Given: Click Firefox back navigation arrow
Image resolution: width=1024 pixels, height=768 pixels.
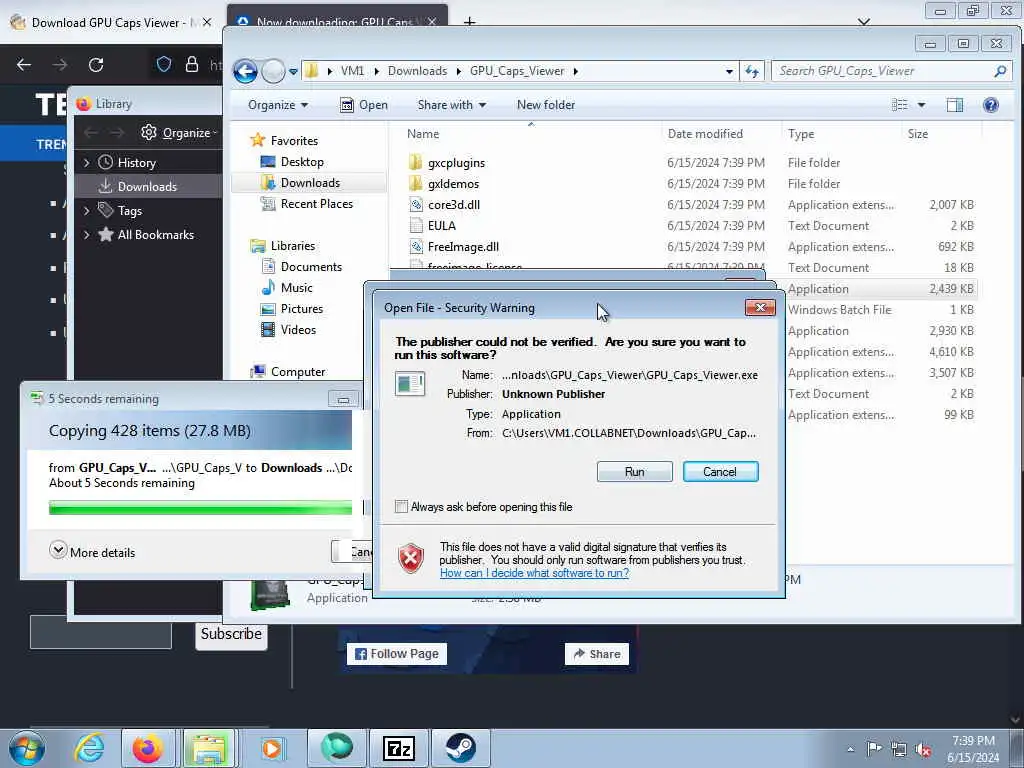Looking at the screenshot, I should (24, 65).
